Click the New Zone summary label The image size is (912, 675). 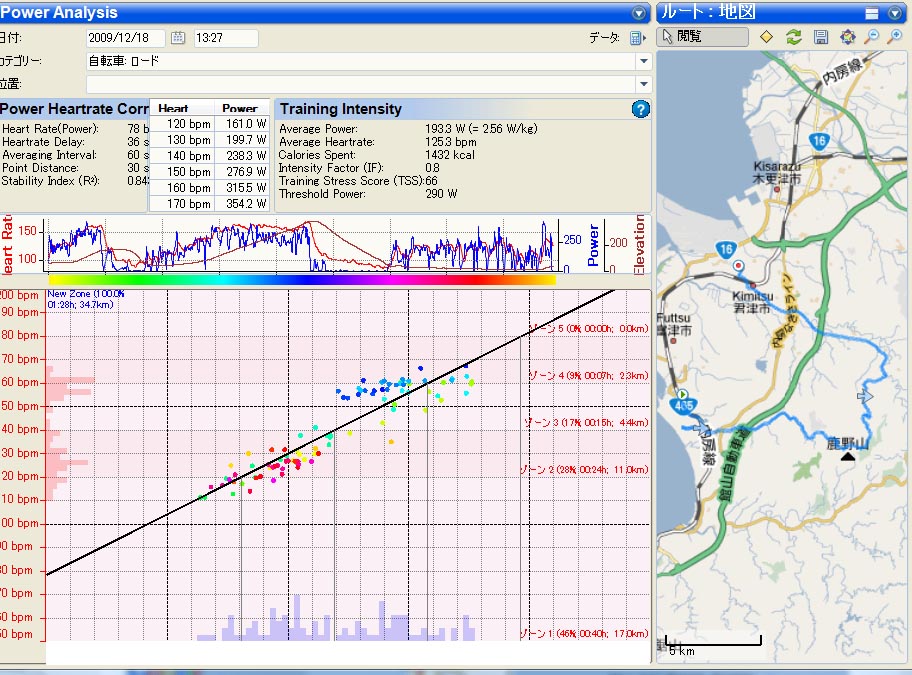(x=86, y=299)
